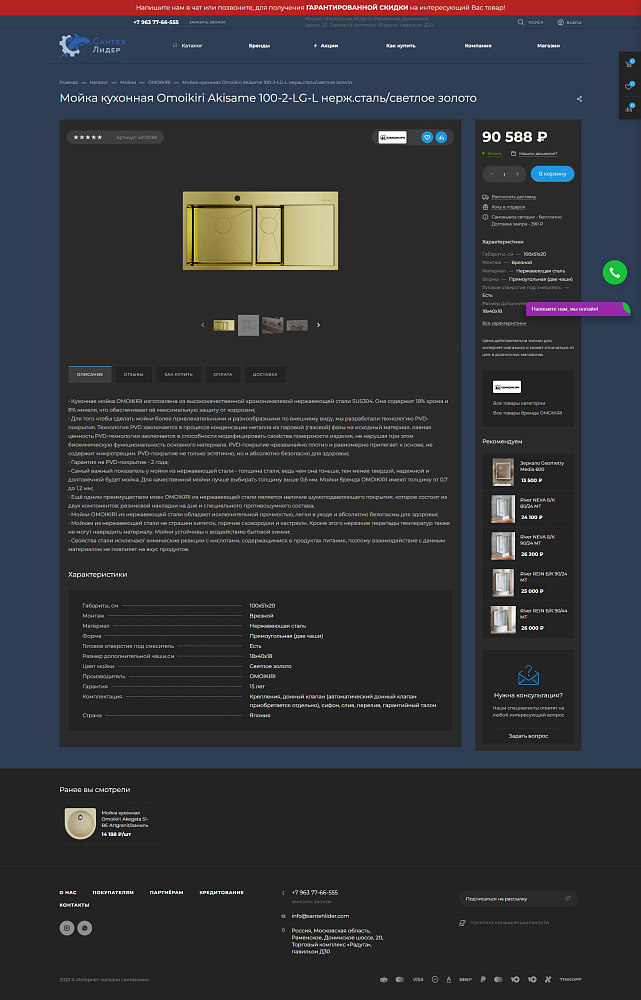The width and height of the screenshot is (641, 1000).
Task: Click Заказать звонок in the header
Action: pos(207,22)
